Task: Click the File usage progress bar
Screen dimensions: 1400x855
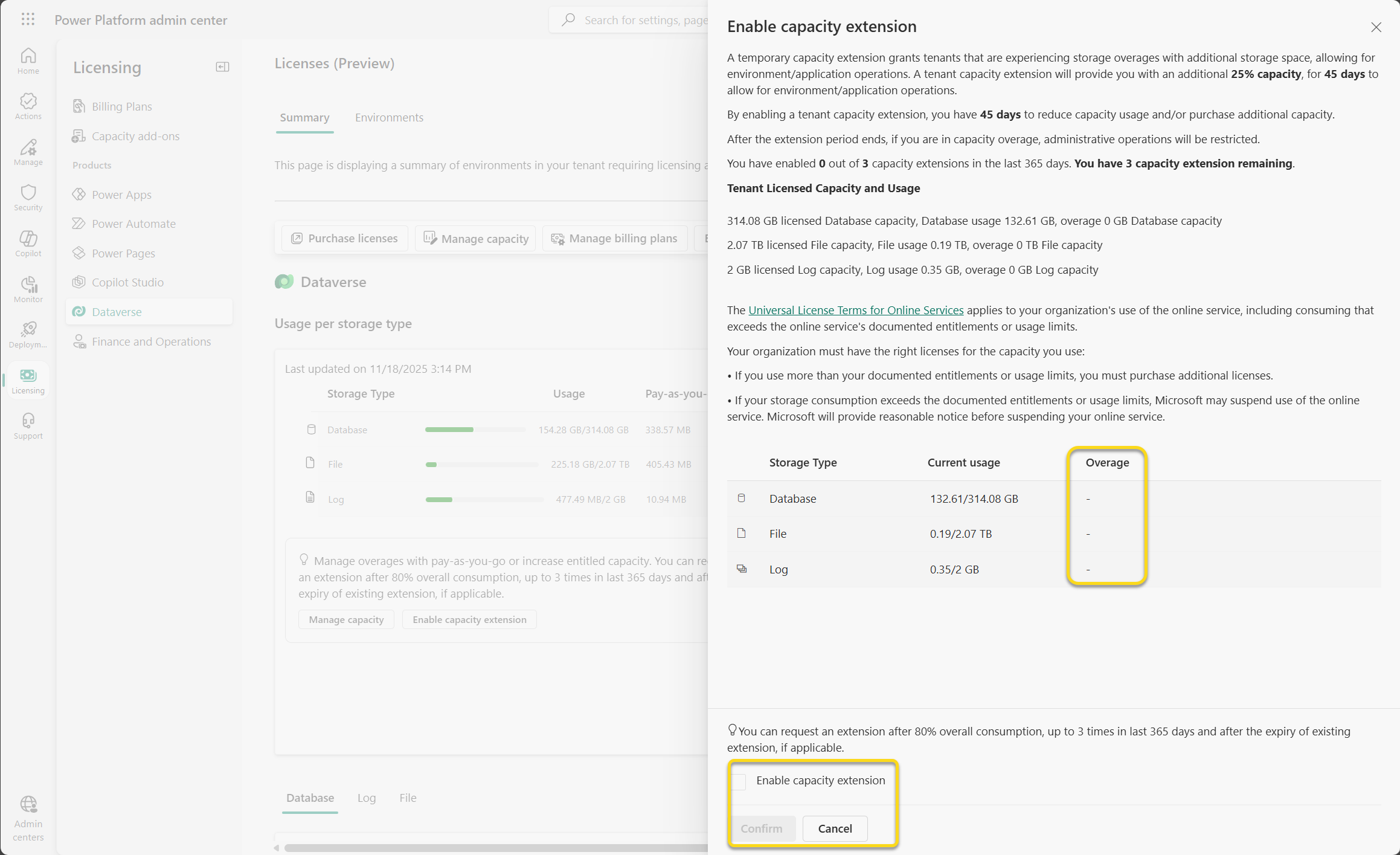Action: point(481,465)
